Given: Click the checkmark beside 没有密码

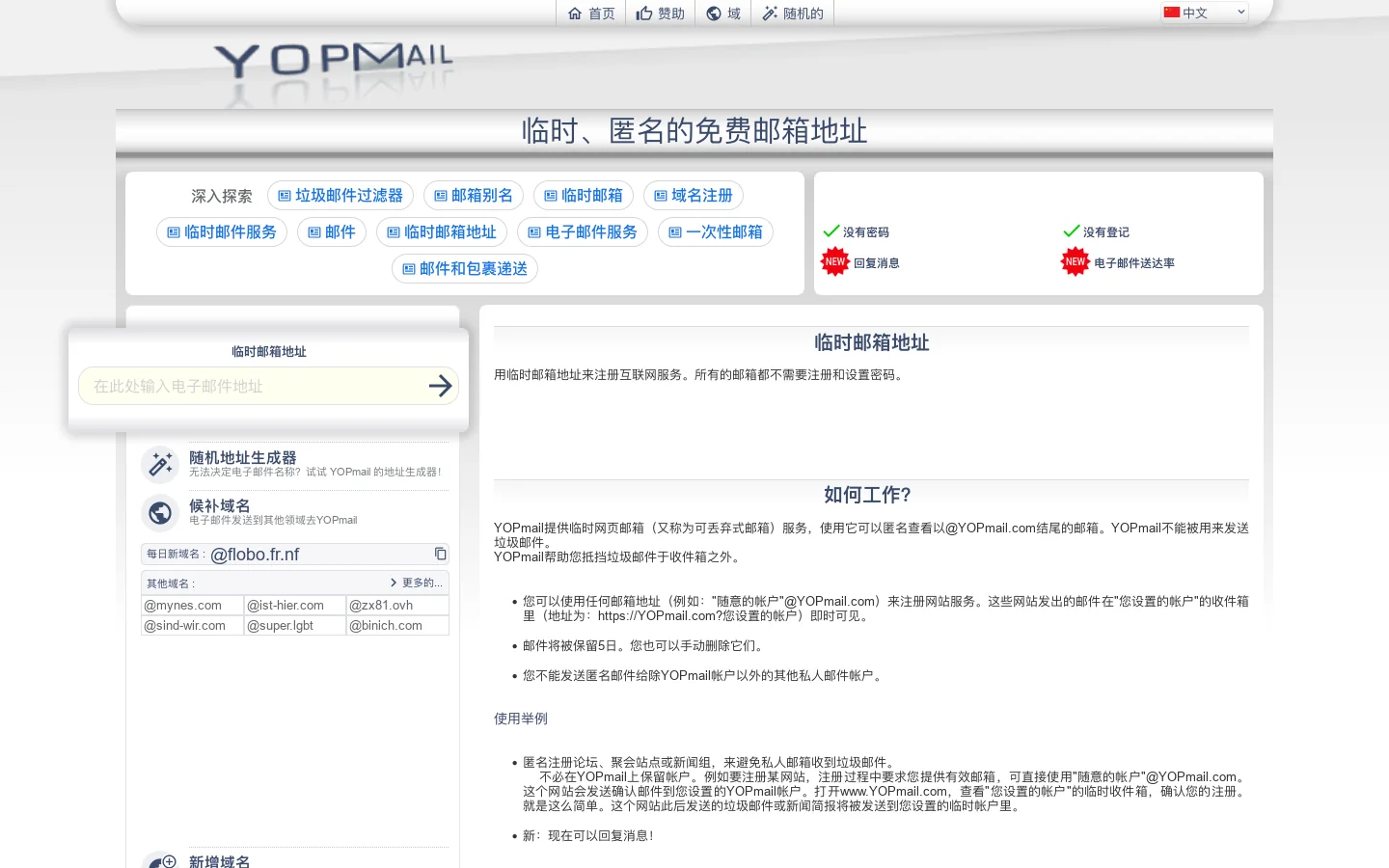Looking at the screenshot, I should pos(831,231).
